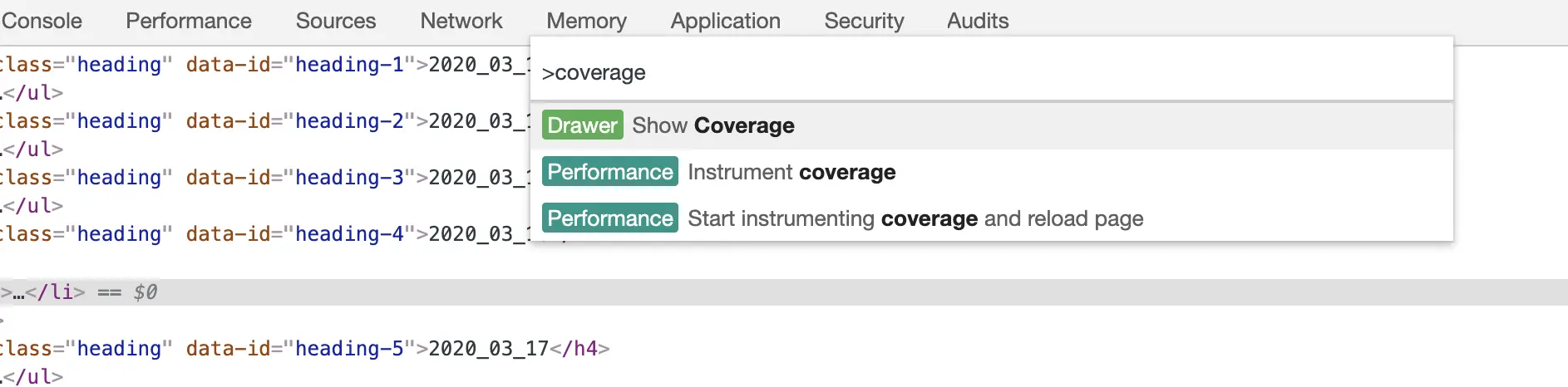
Task: Choose the Instrument coverage command
Action: 791,172
